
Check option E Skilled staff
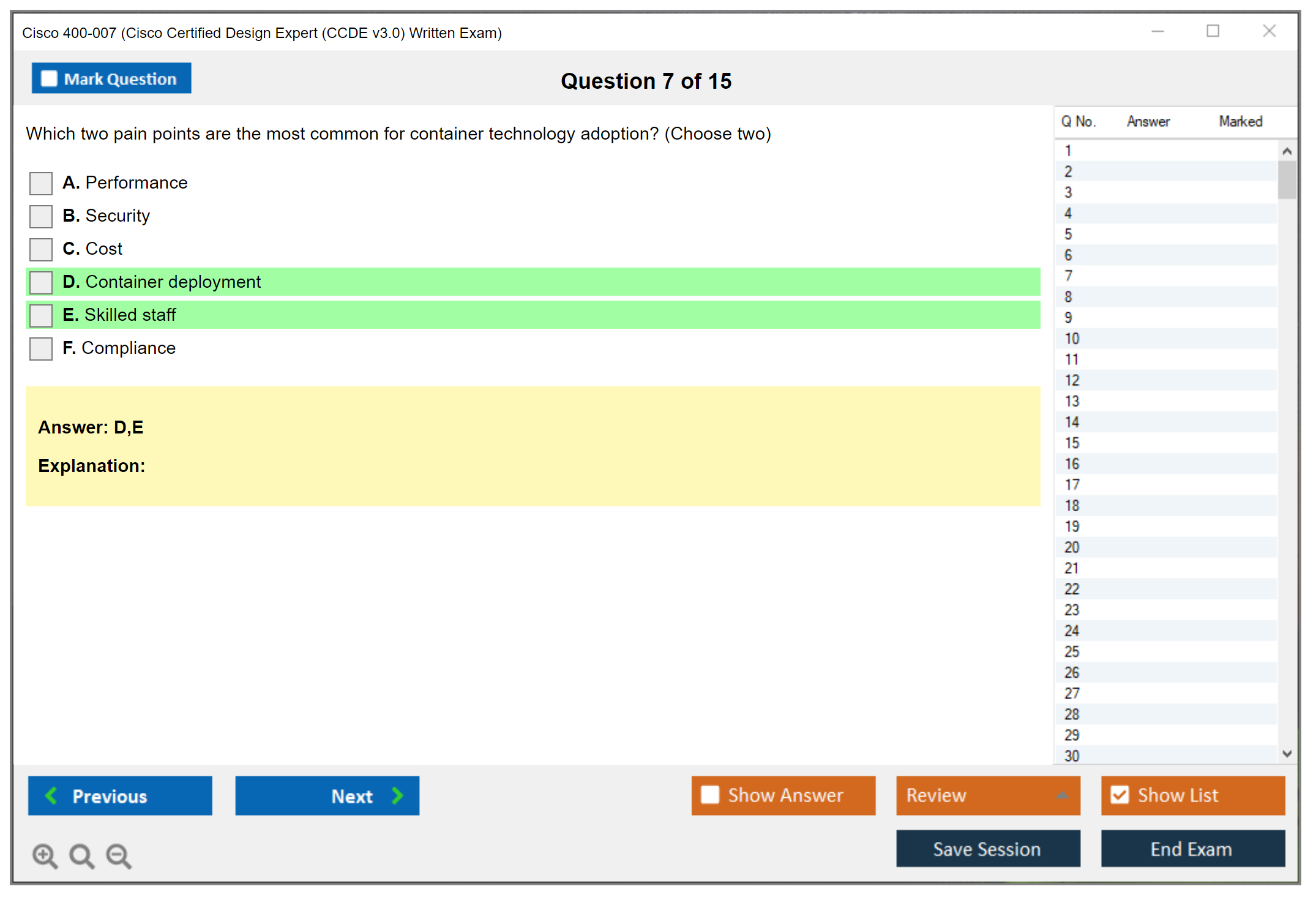(41, 315)
